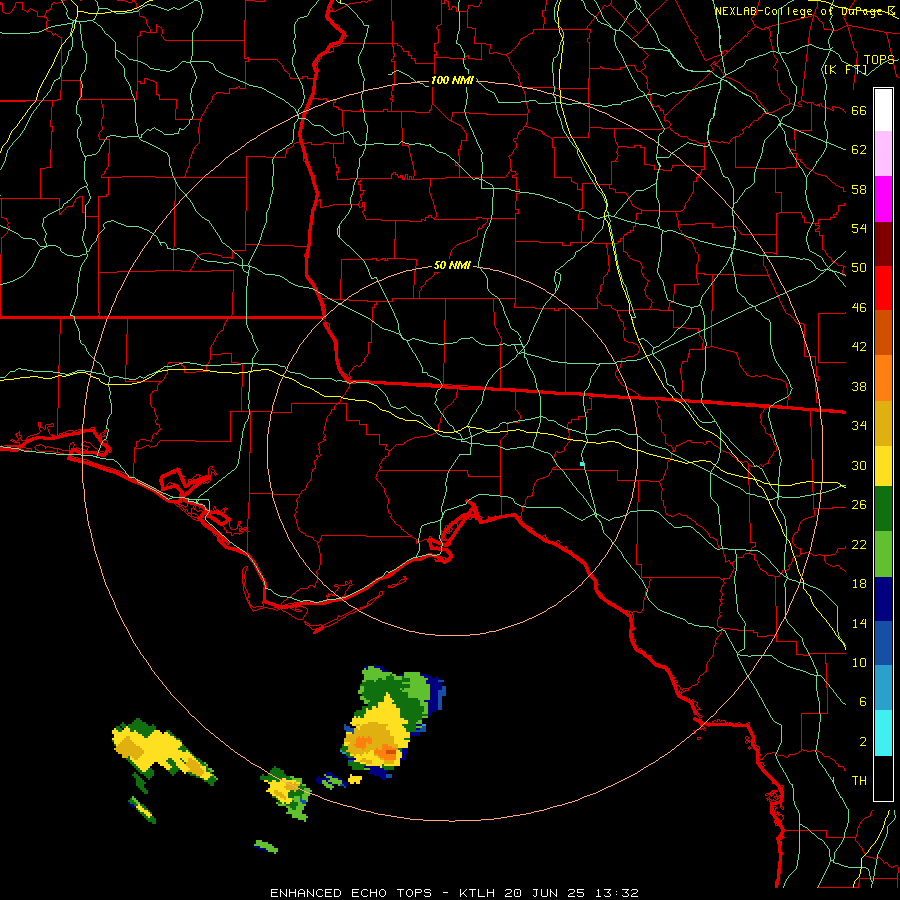900x900 pixels.
Task: Click the legend value 2
Action: 863,742
